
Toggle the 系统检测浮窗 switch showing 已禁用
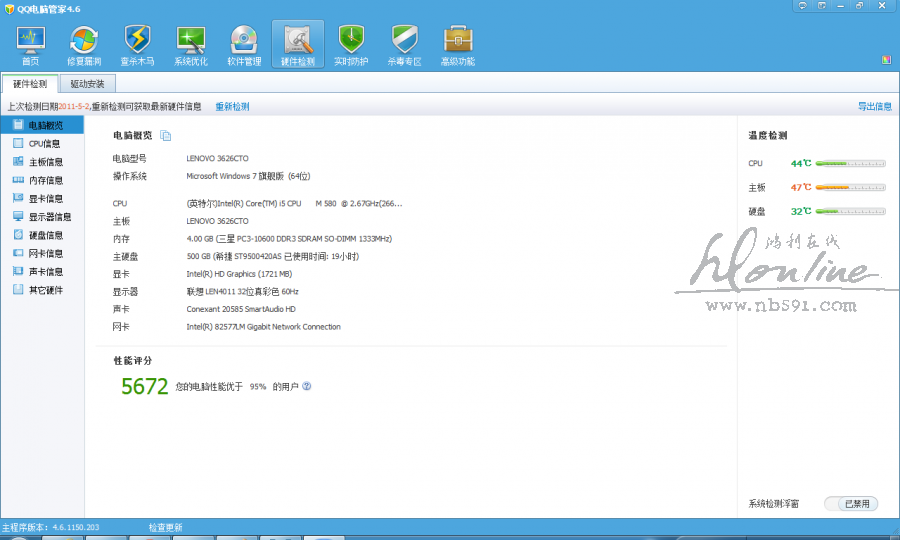851,504
